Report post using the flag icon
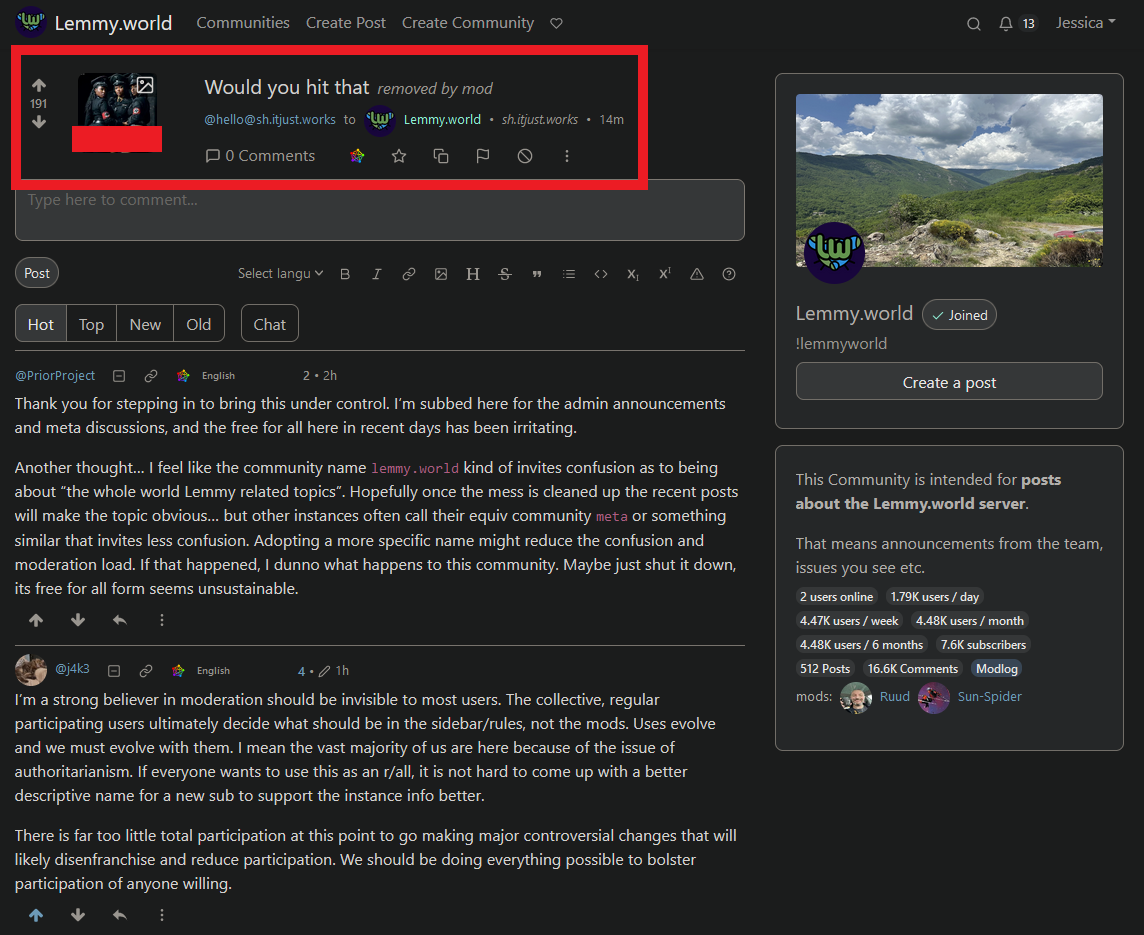 pos(482,156)
